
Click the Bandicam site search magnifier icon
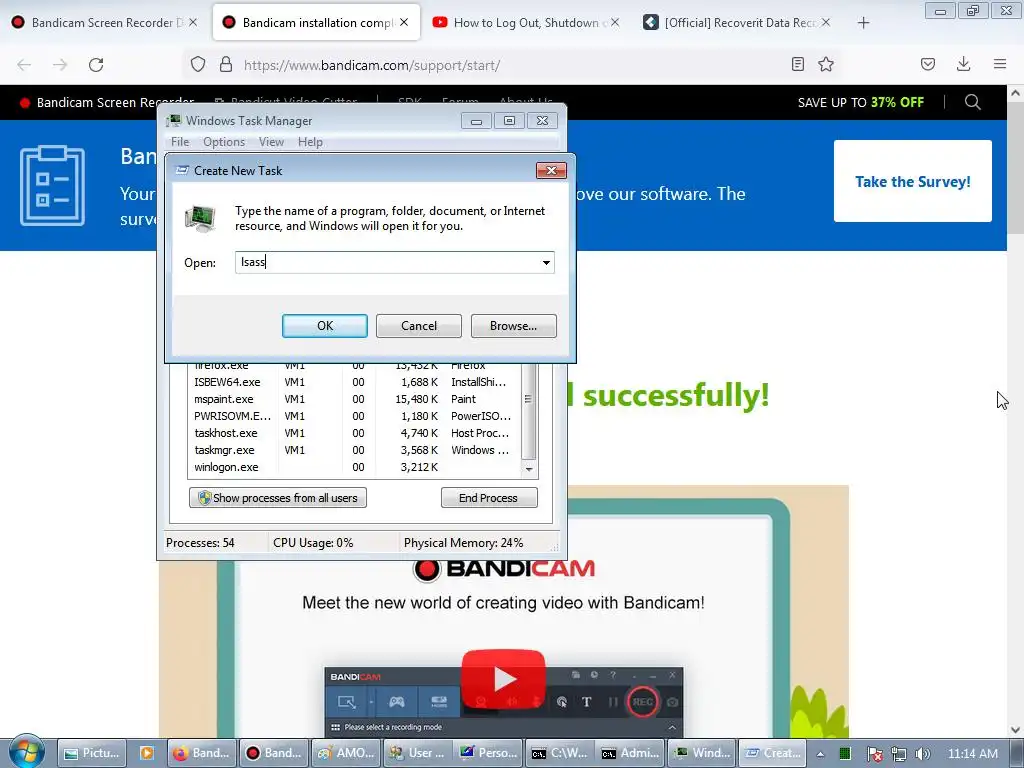972,102
